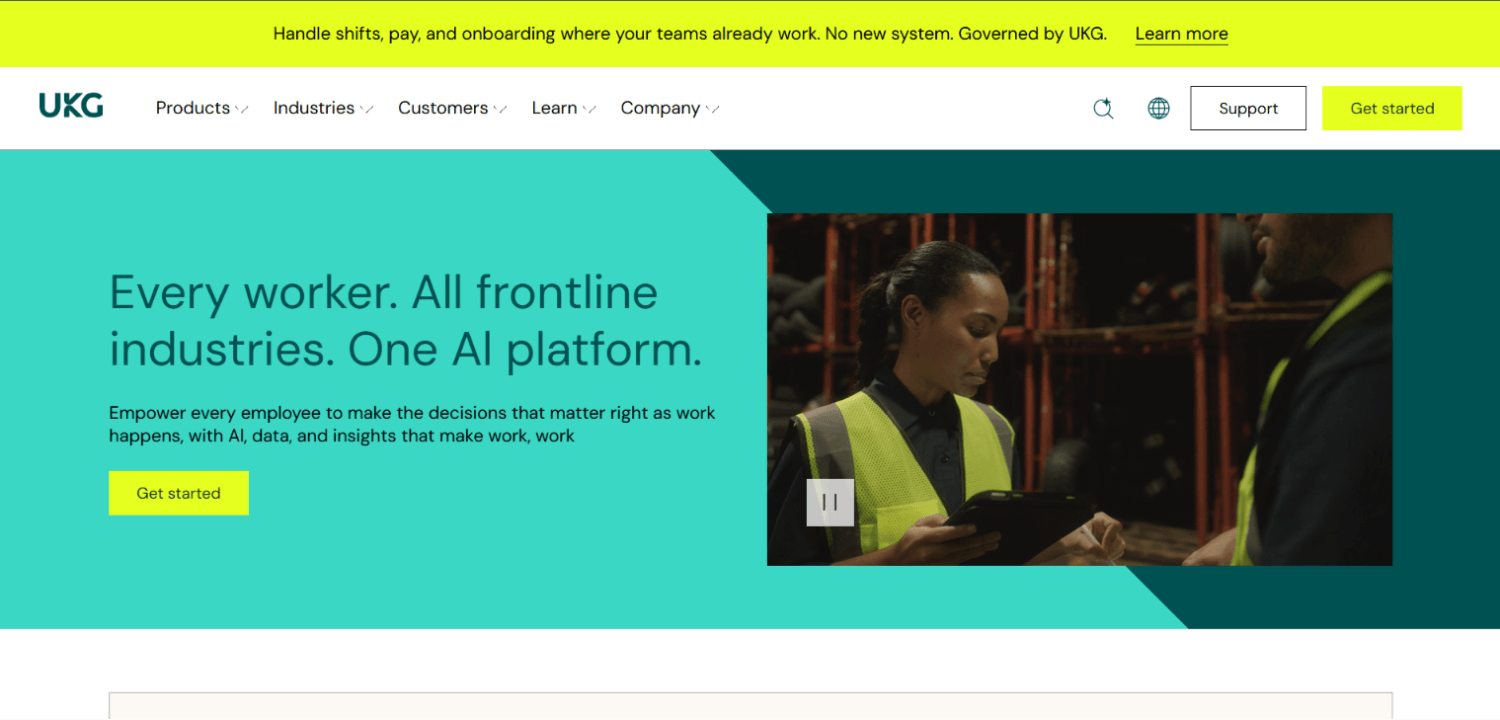The height and width of the screenshot is (720, 1500).
Task: Expand the Company chevron
Action: pos(713,109)
